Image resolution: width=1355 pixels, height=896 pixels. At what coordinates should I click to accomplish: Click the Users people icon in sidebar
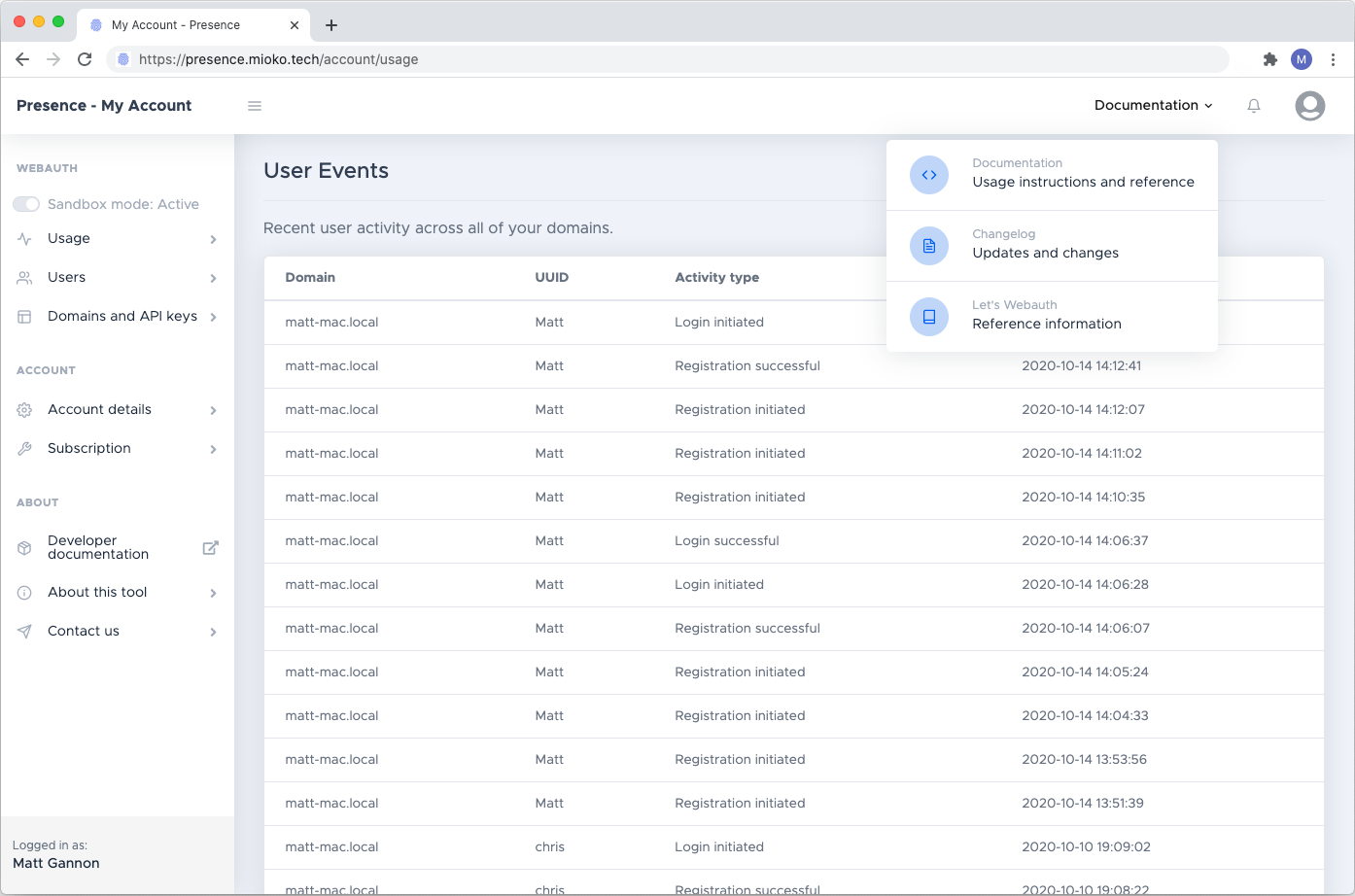coord(24,278)
